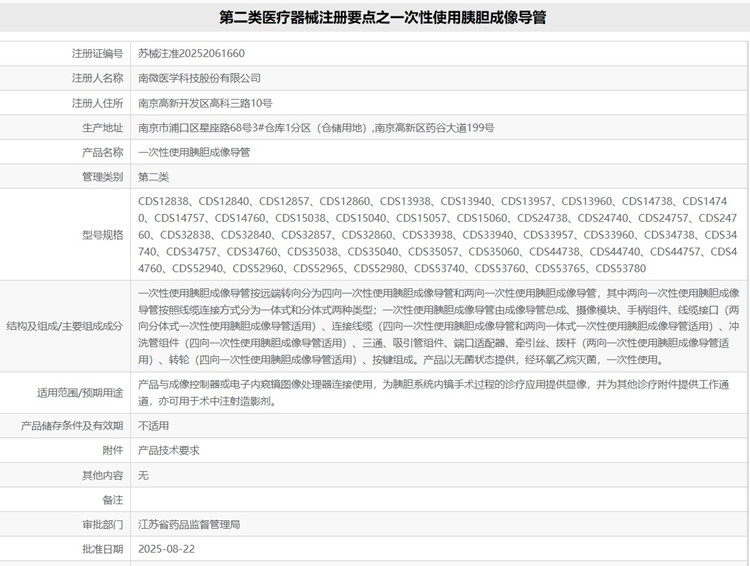Click the model code CDS12838
750x566 pixels.
coord(163,201)
